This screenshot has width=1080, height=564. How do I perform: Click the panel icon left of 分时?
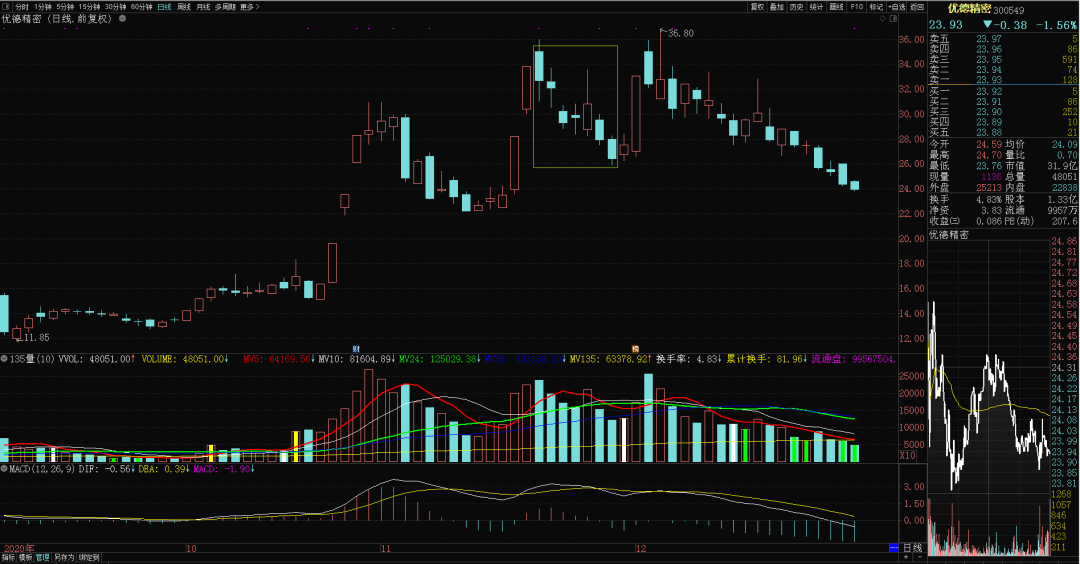pyautogui.click(x=6, y=7)
